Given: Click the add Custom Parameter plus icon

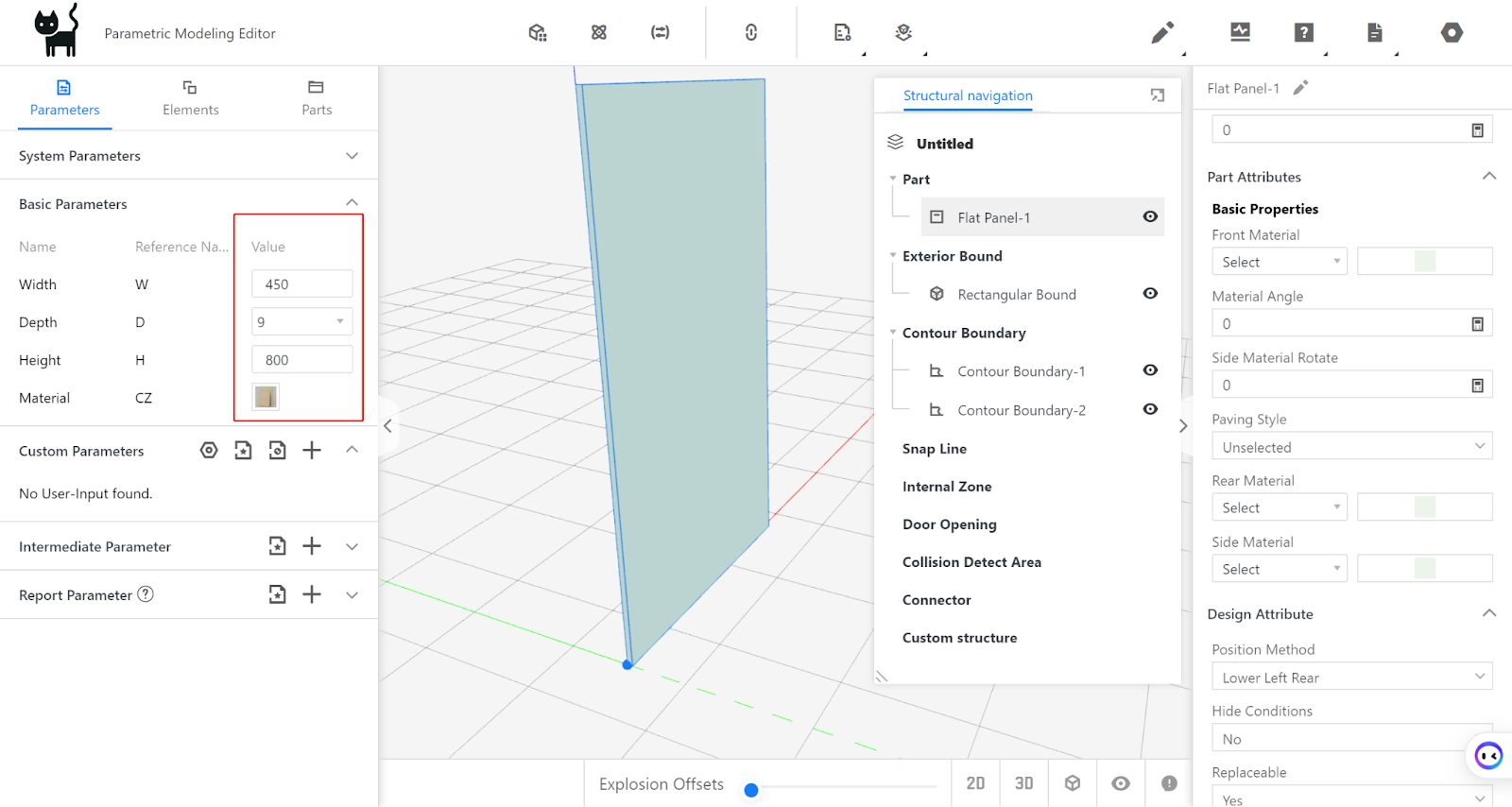Looking at the screenshot, I should 312,451.
